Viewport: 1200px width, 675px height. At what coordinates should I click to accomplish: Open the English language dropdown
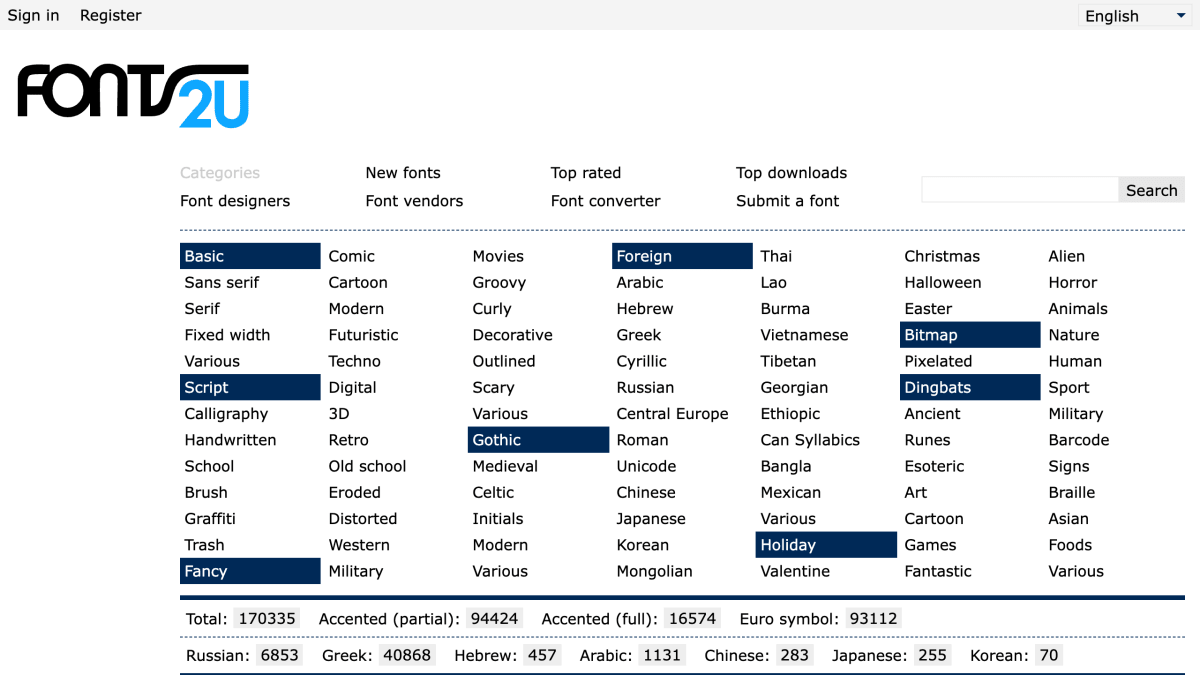(1134, 15)
